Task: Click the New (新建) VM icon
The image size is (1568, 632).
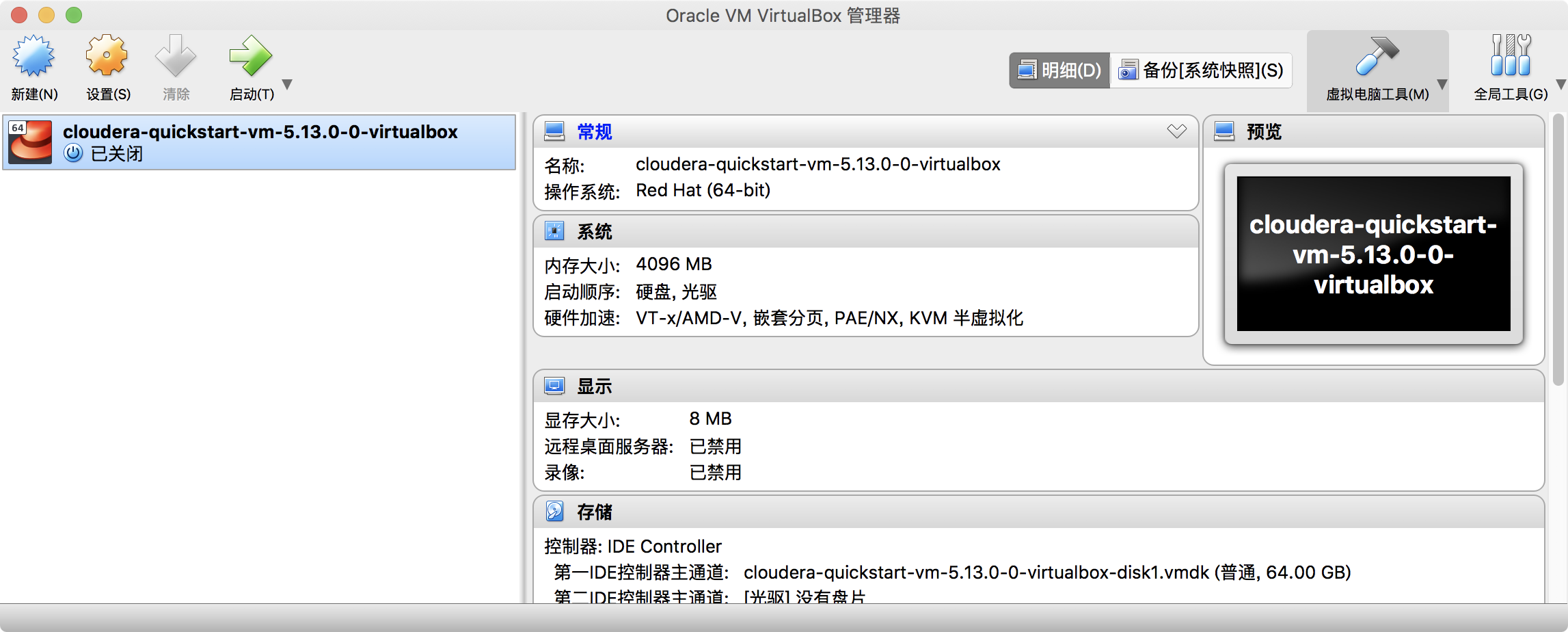Action: pyautogui.click(x=33, y=56)
